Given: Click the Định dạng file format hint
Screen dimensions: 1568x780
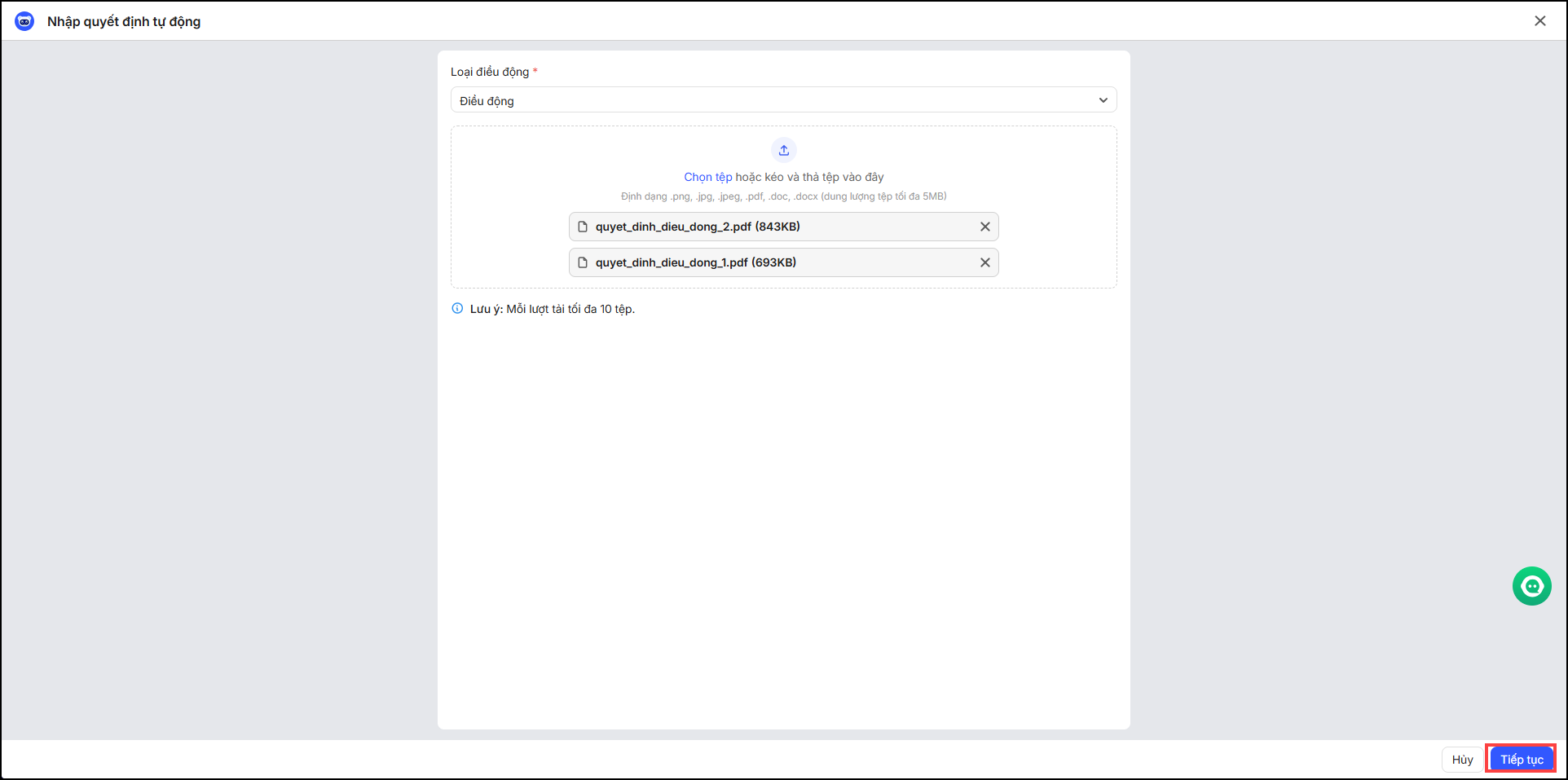Looking at the screenshot, I should pyautogui.click(x=783, y=196).
